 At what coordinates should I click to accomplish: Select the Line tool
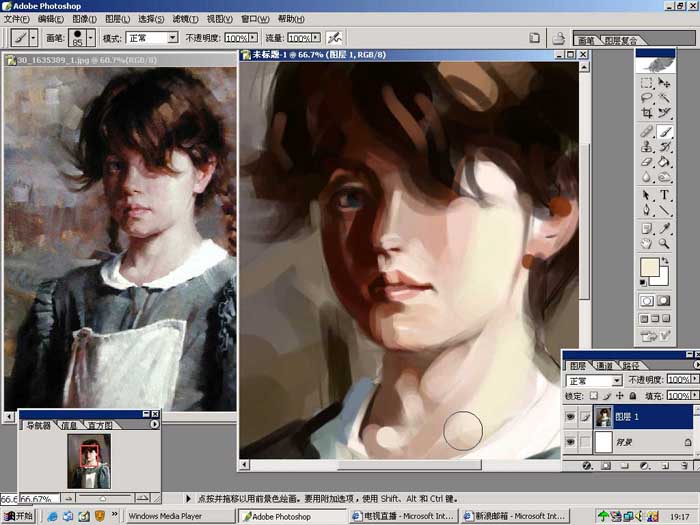(x=664, y=210)
